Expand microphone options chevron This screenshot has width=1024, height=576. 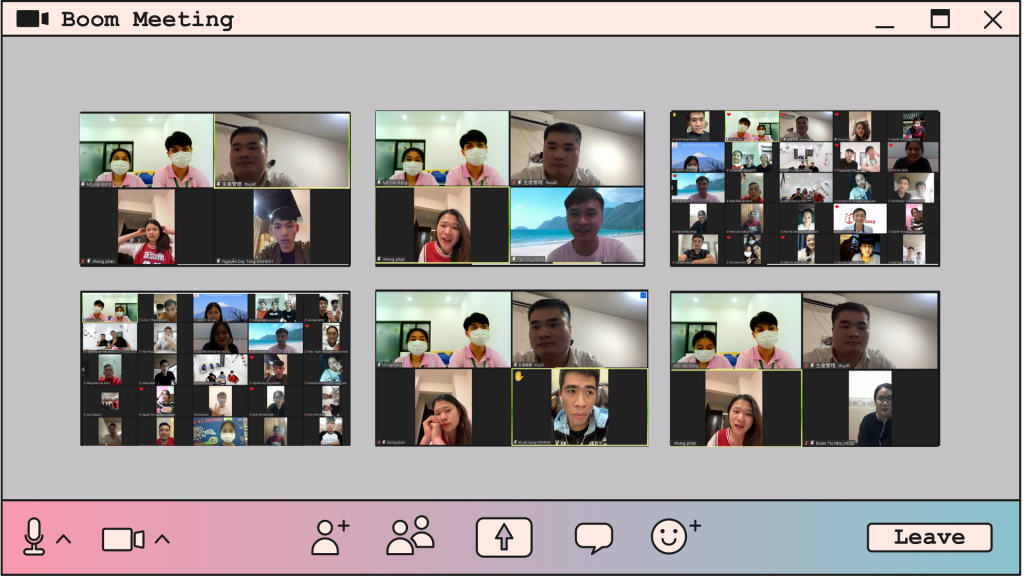(x=64, y=539)
